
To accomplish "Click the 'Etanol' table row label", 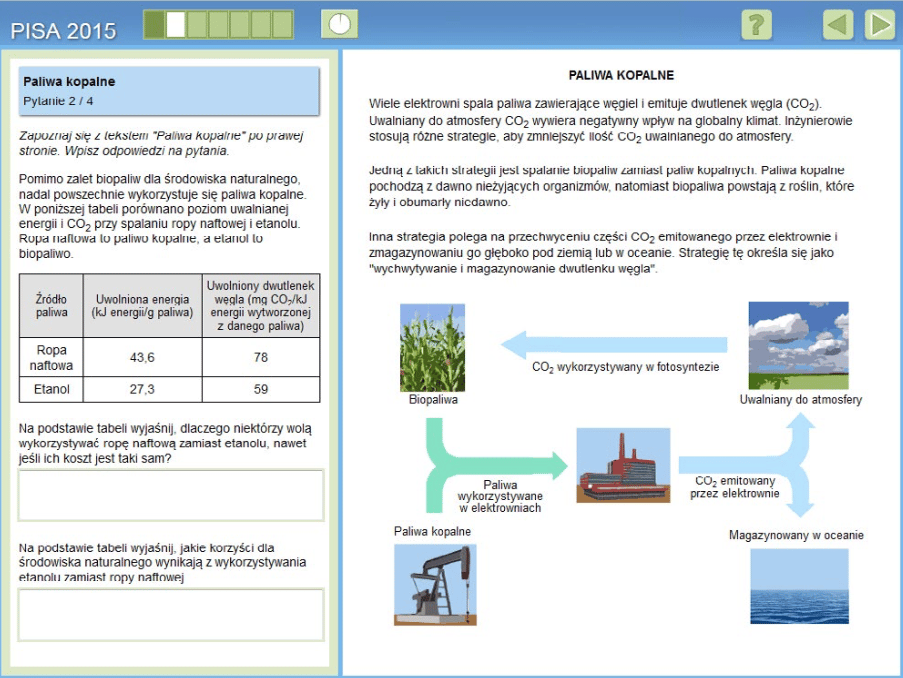I will point(51,389).
